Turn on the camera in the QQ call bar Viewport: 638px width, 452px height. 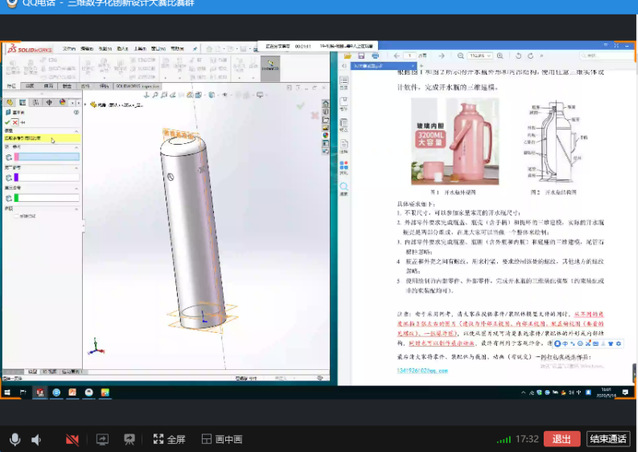pyautogui.click(x=72, y=439)
